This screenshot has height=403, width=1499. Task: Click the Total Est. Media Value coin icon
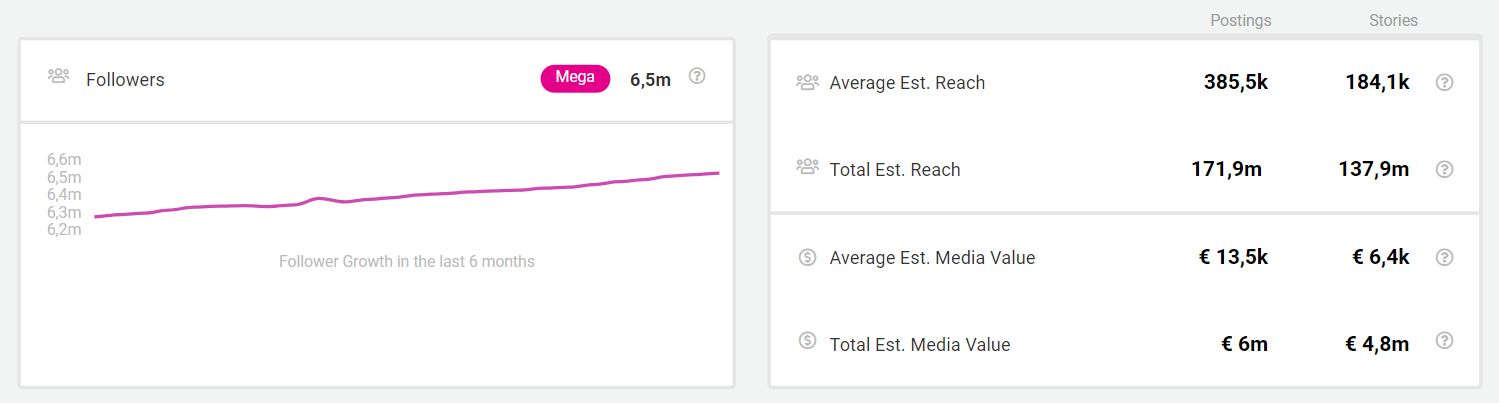[x=808, y=341]
